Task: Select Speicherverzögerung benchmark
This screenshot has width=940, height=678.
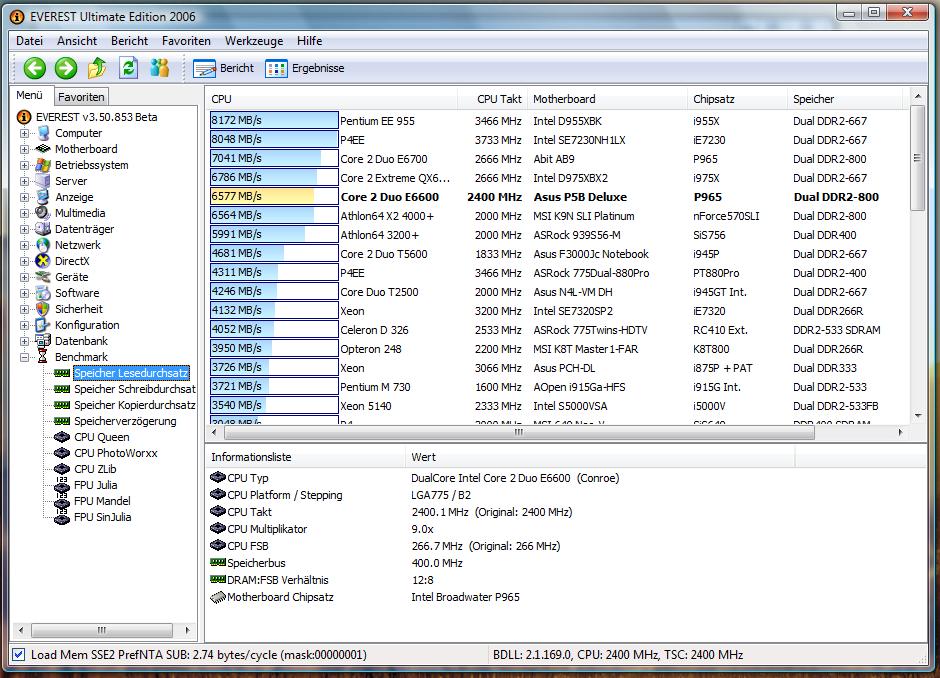Action: [125, 421]
